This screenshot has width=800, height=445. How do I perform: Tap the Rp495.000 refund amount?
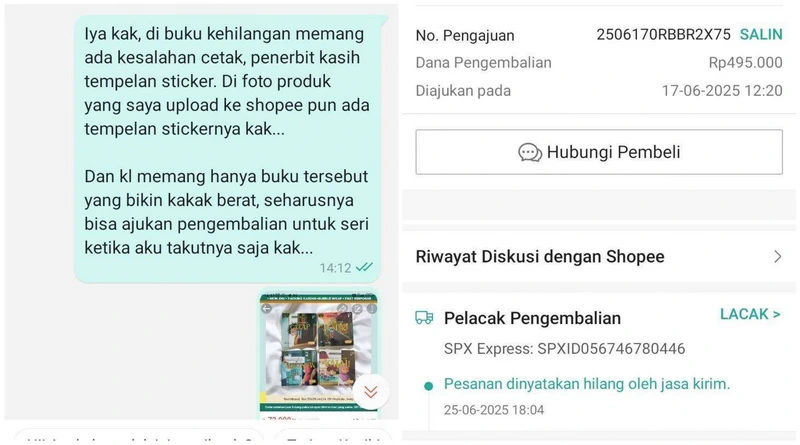click(x=745, y=63)
